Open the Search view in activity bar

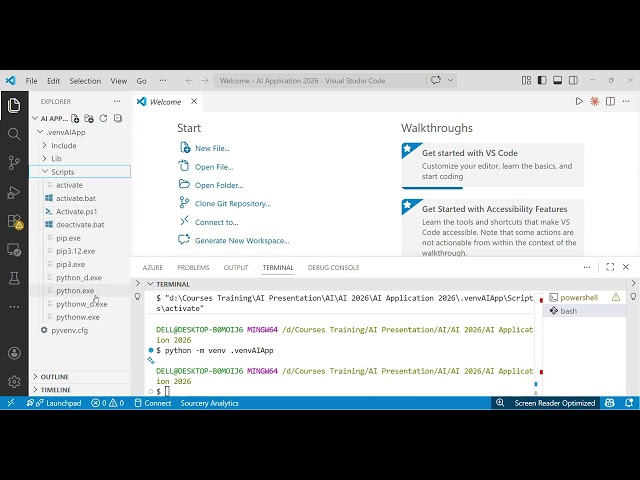(14, 134)
